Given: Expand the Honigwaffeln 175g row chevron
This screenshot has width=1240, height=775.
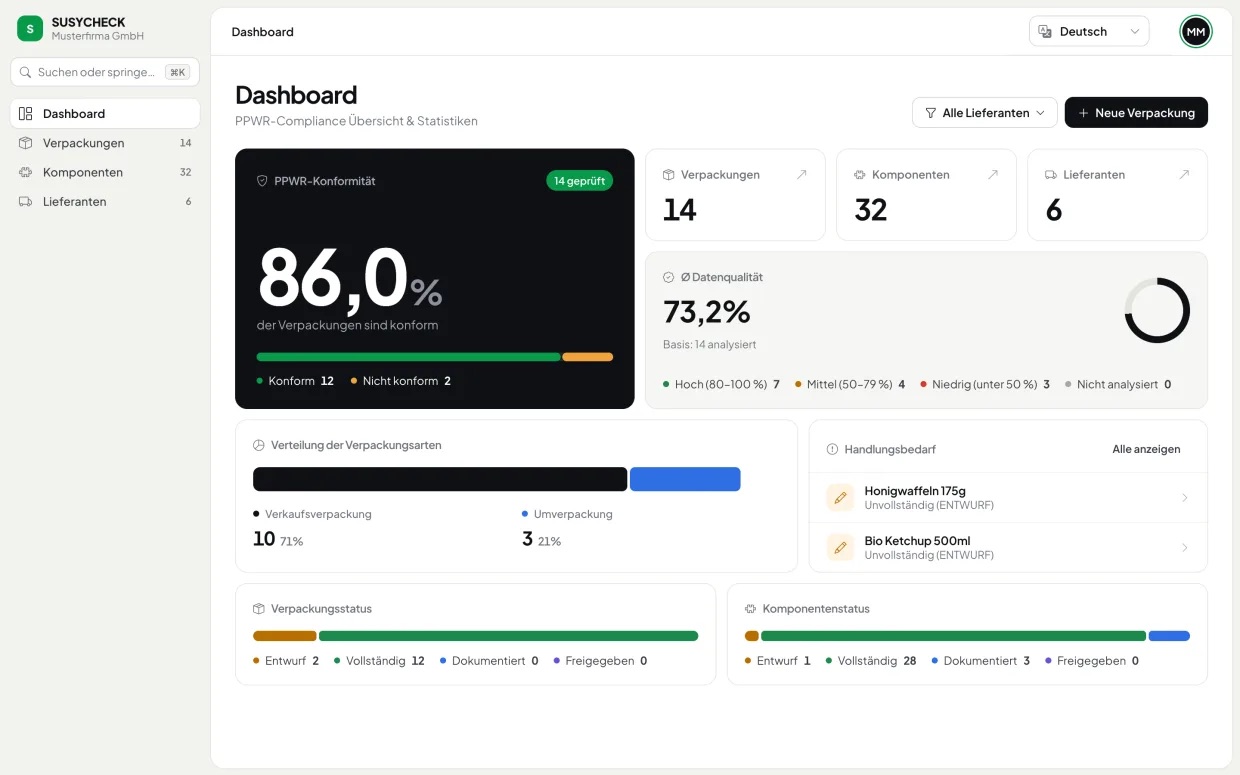Looking at the screenshot, I should [x=1185, y=497].
